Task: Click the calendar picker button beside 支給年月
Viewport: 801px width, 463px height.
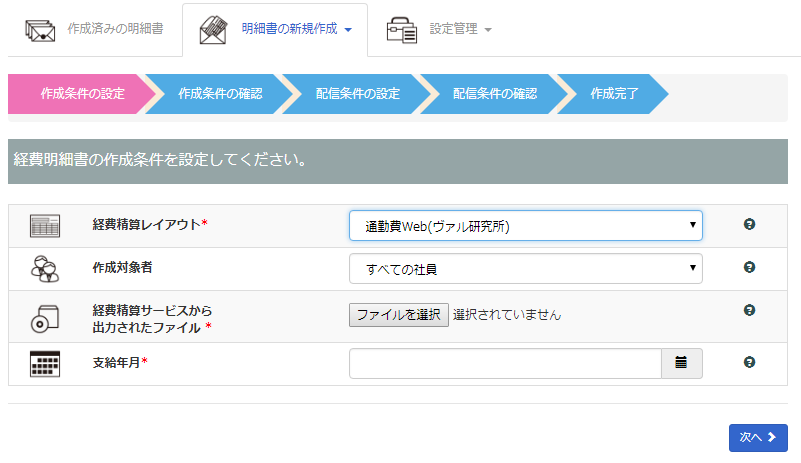Action: 681,363
